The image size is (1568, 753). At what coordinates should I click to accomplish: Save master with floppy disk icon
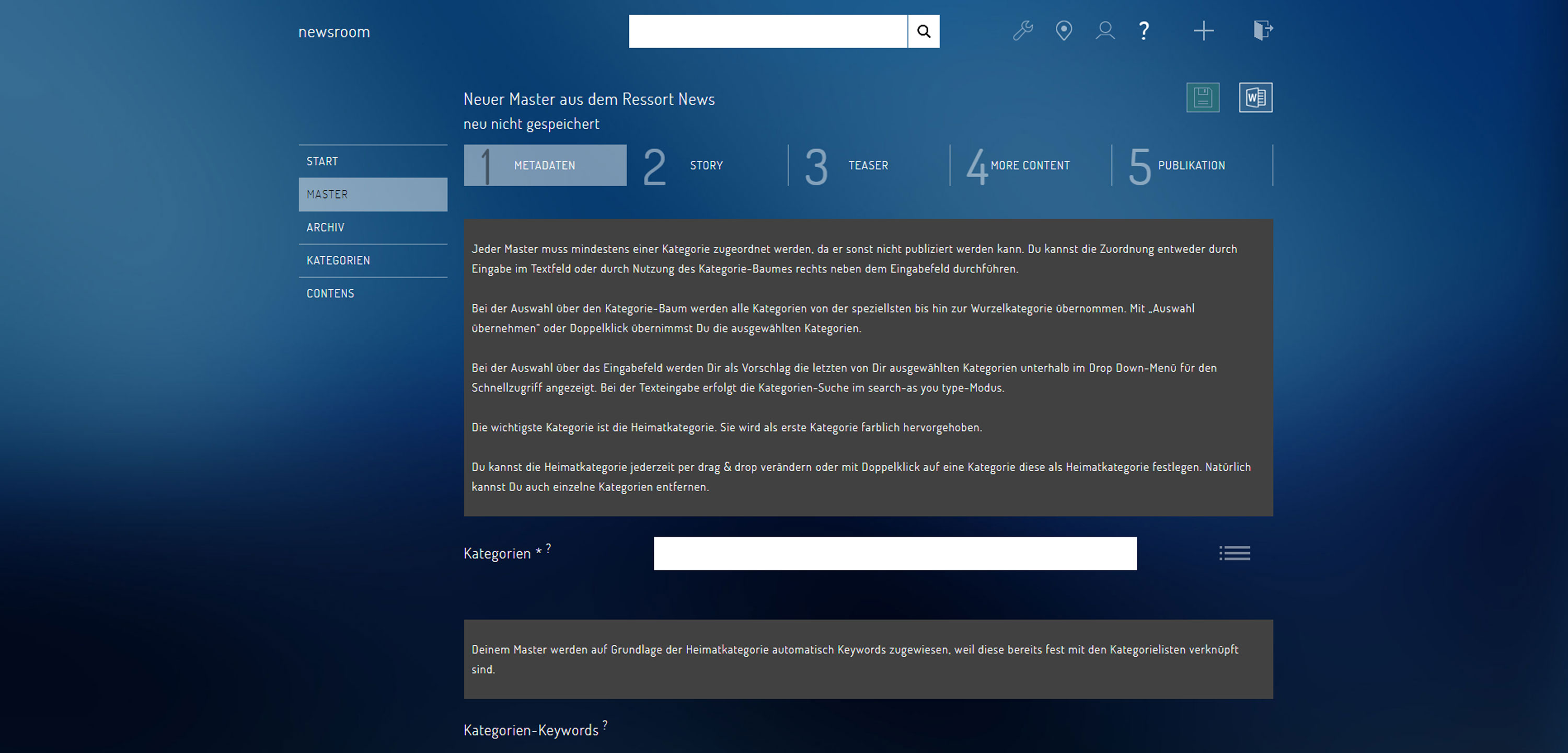(1202, 97)
